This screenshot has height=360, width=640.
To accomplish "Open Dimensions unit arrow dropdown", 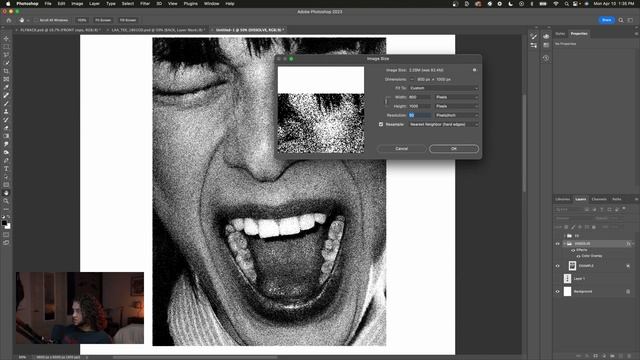I will pos(412,79).
